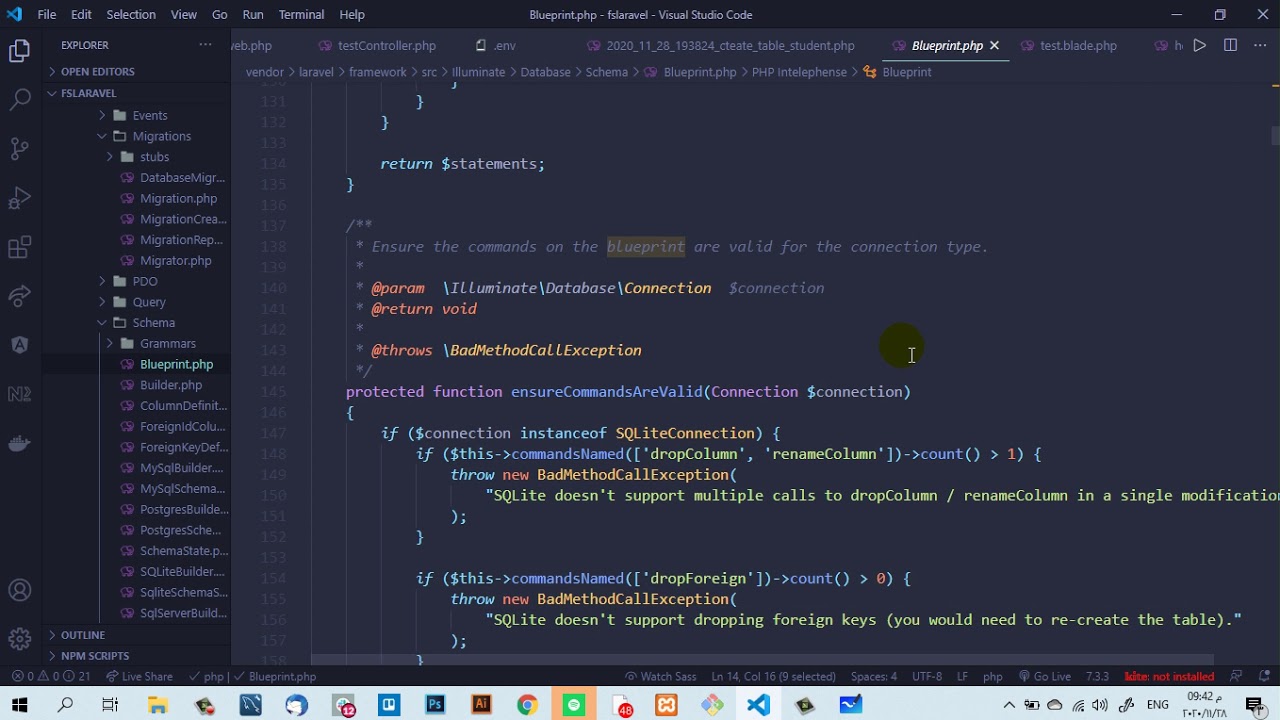
Task: Open the Extensions view icon
Action: point(20,247)
